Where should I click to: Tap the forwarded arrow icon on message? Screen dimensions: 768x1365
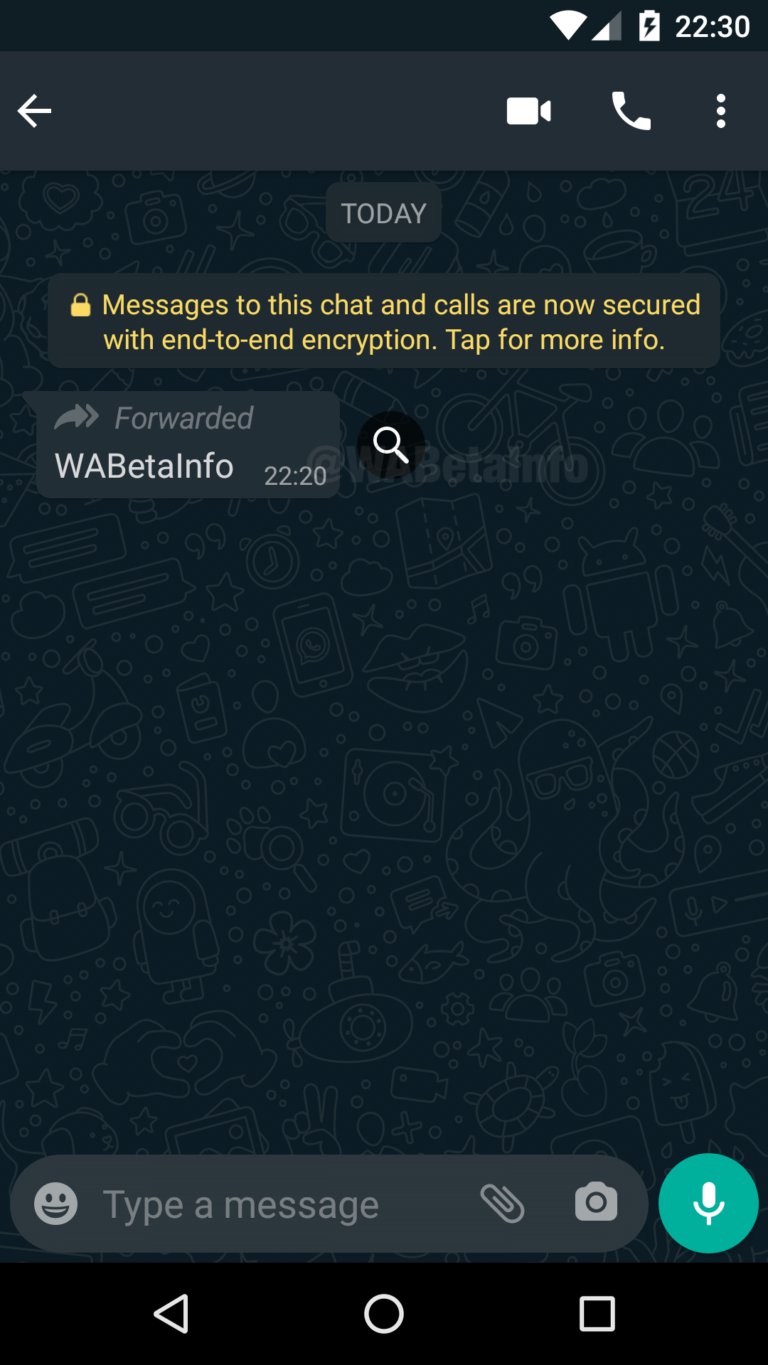click(77, 417)
